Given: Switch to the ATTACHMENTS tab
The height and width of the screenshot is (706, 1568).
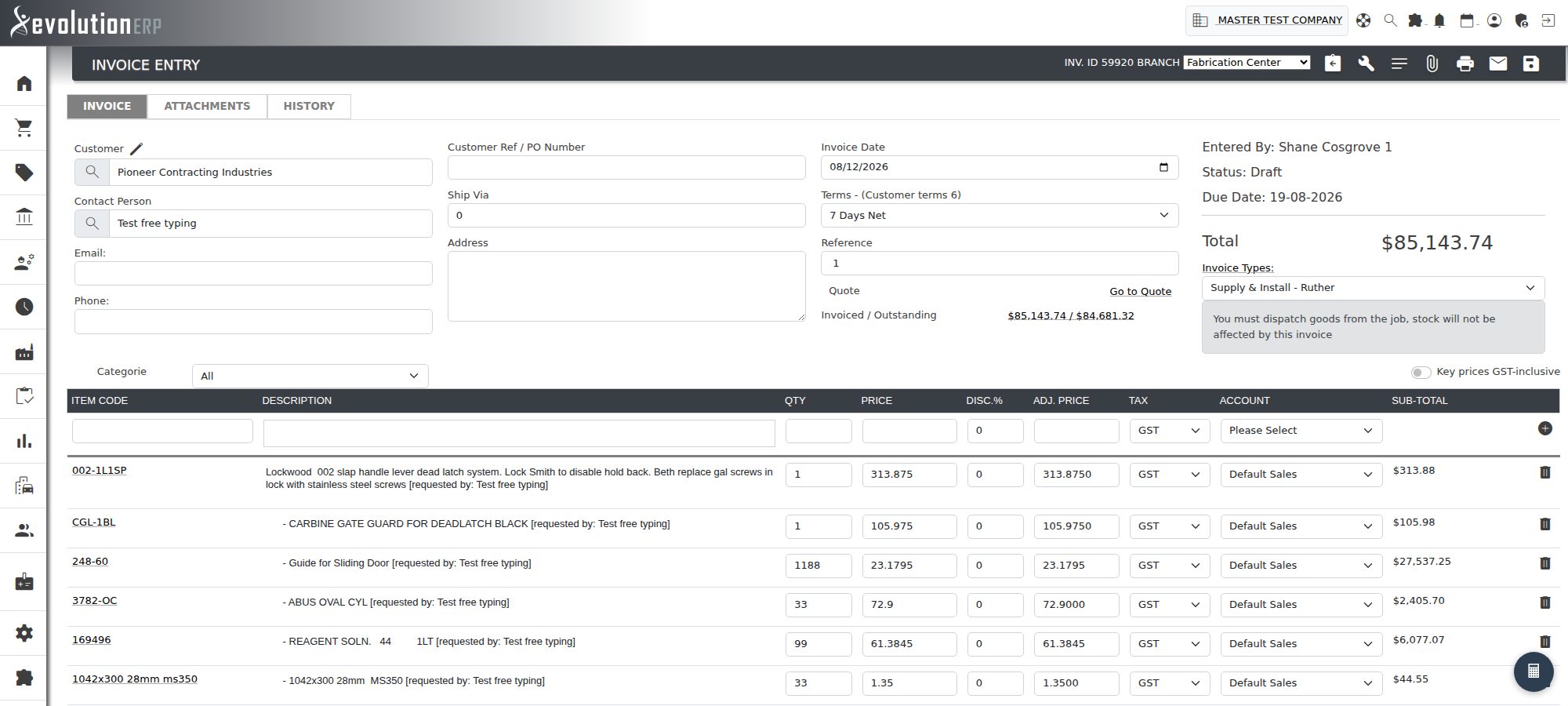Looking at the screenshot, I should point(207,106).
